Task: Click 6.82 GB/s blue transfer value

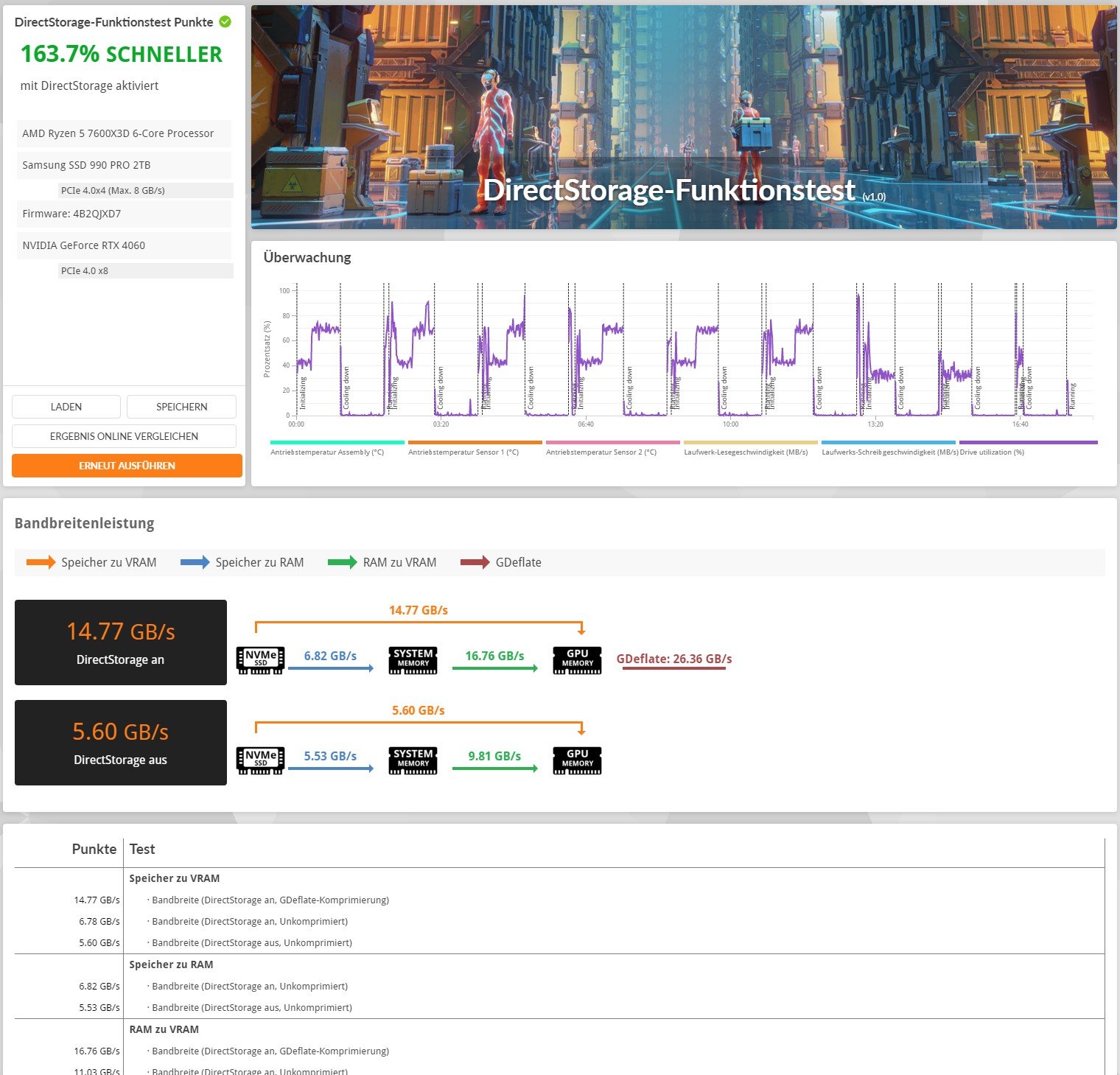Action: pyautogui.click(x=330, y=656)
